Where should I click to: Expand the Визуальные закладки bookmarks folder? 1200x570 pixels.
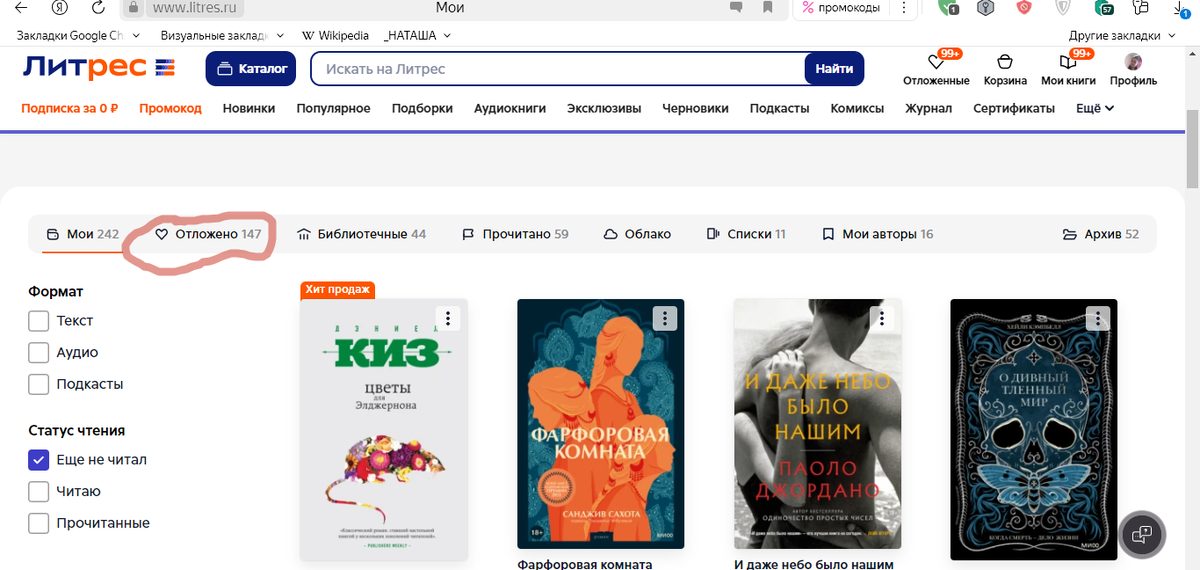coord(222,35)
